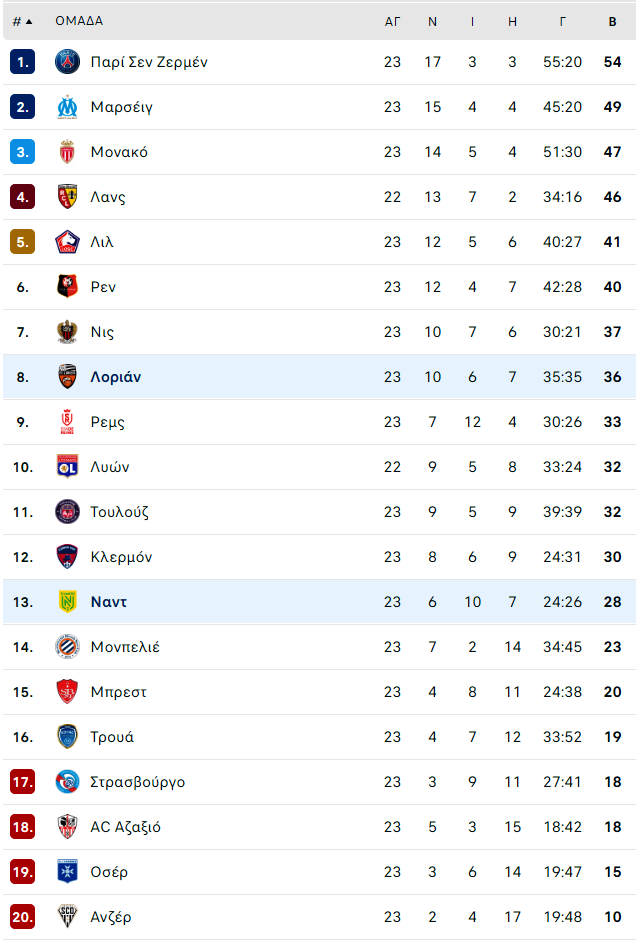Open the Ναντ team link
This screenshot has height=942, width=636.
coord(109,602)
